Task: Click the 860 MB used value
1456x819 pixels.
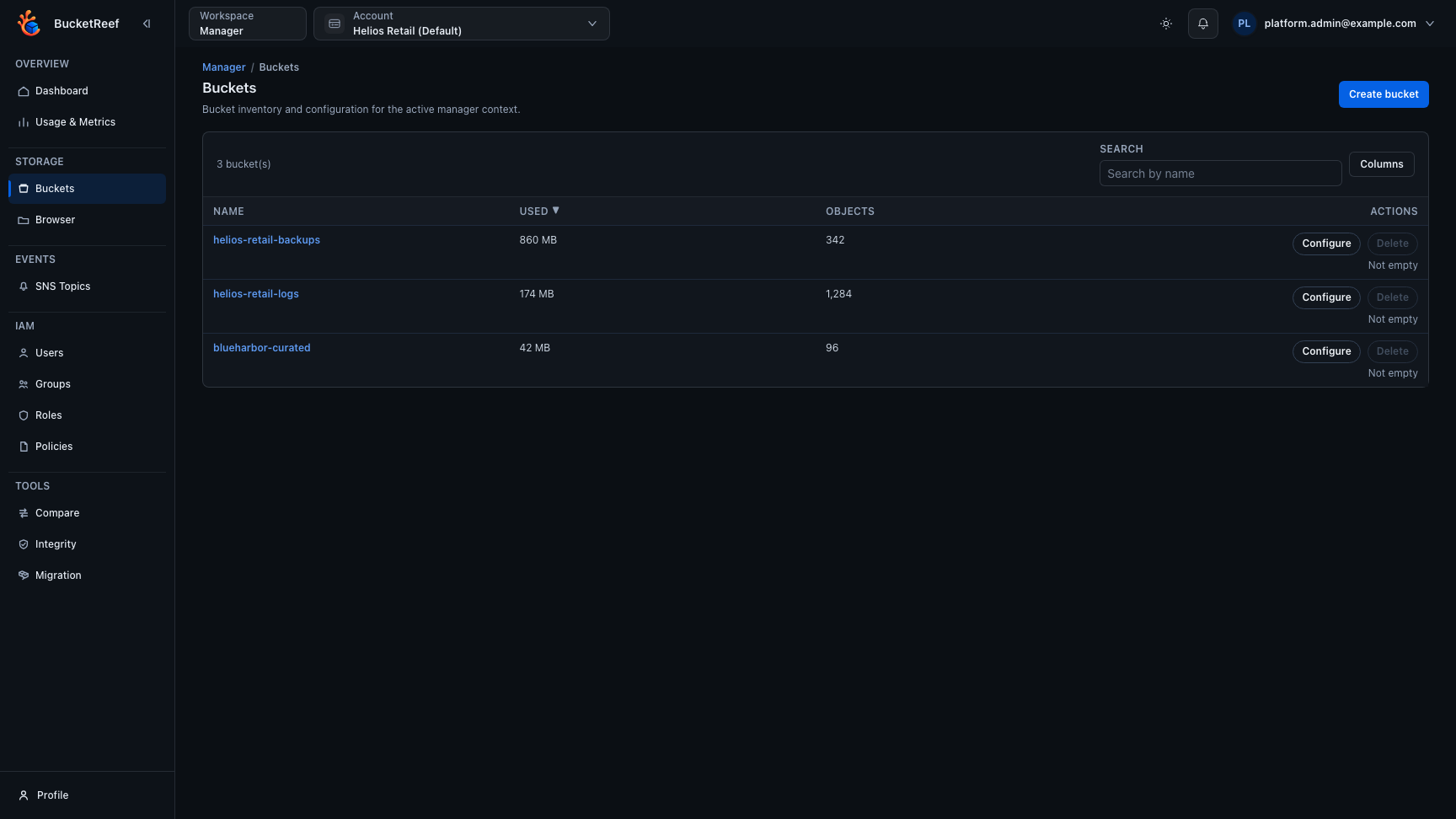Action: 538,240
